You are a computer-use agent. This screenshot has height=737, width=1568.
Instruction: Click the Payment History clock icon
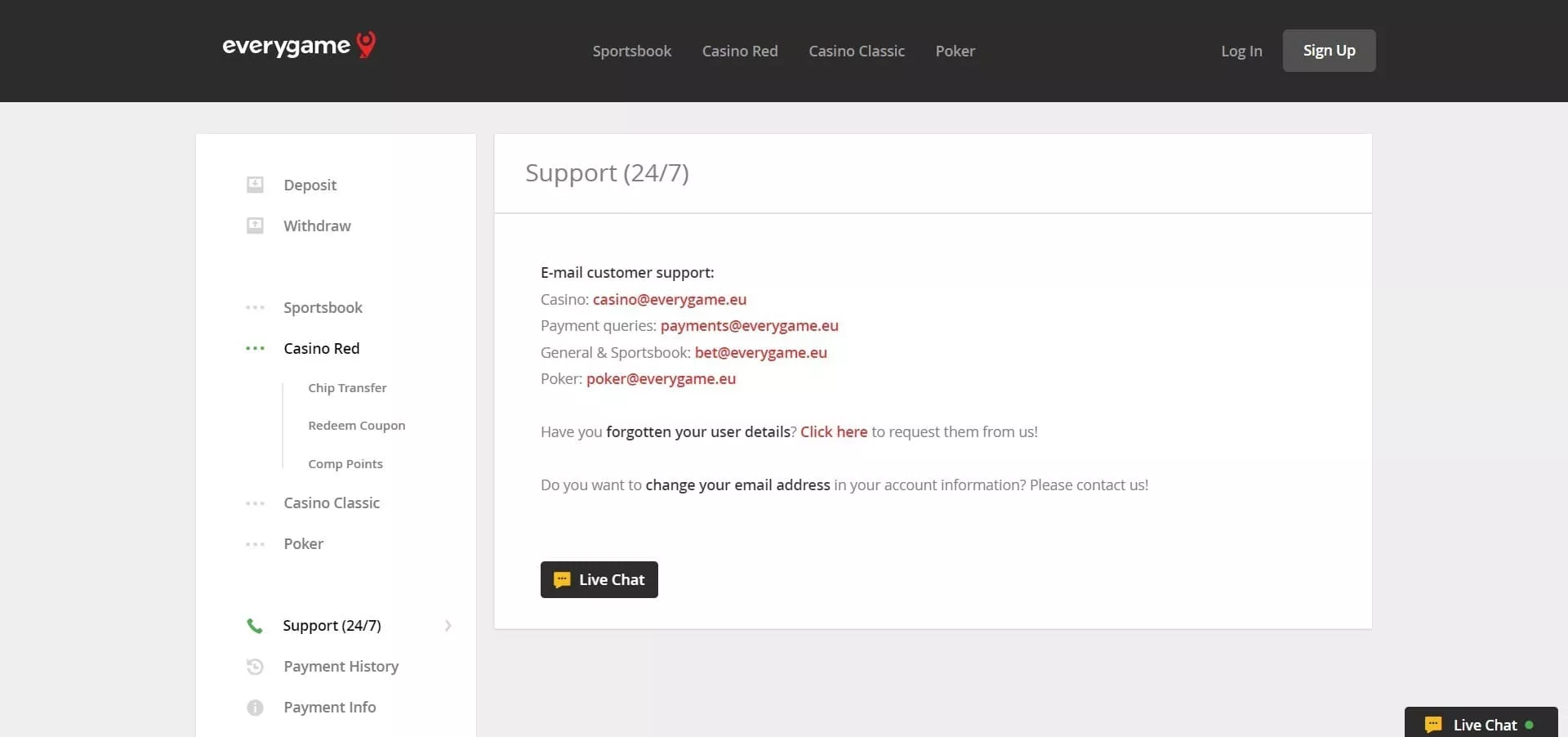point(255,667)
